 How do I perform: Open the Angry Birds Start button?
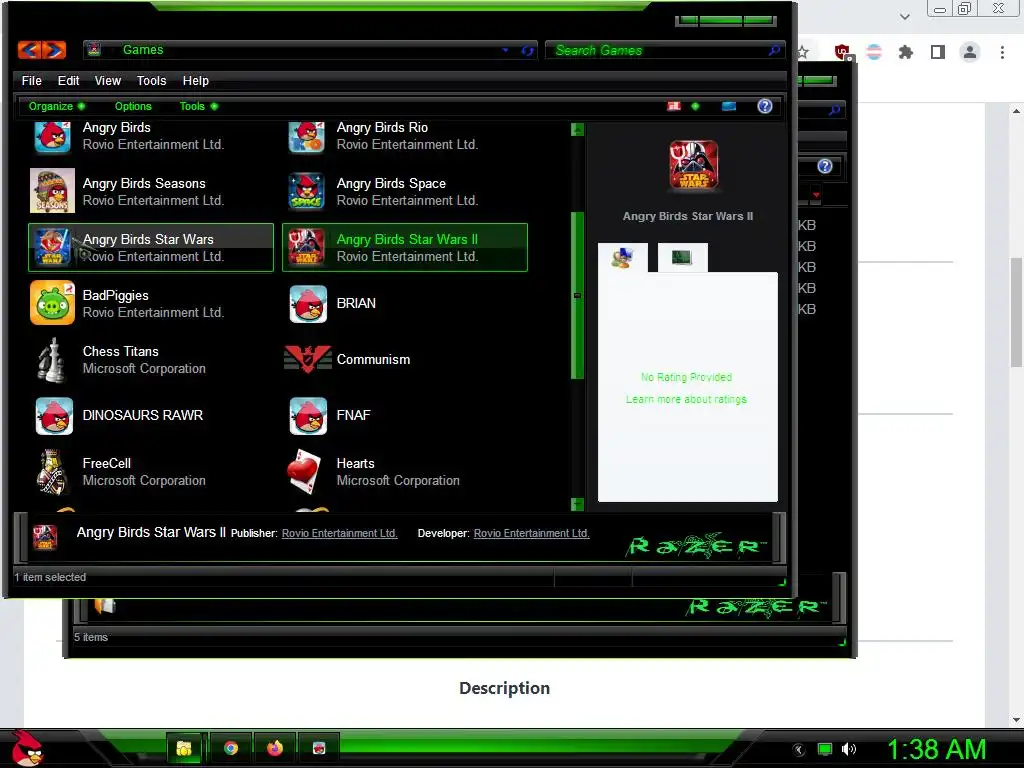(27, 748)
